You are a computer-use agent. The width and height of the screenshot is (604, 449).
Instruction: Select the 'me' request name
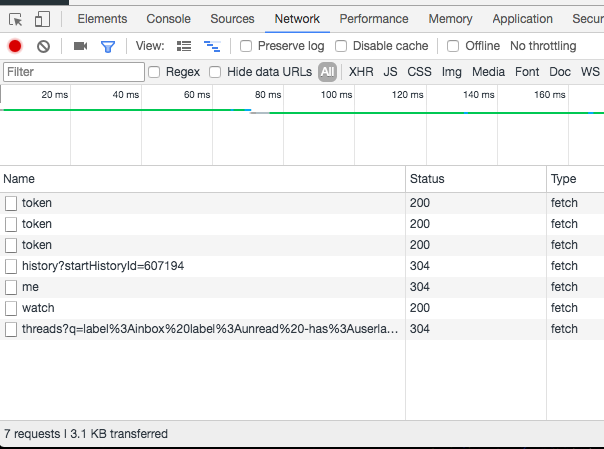point(30,287)
